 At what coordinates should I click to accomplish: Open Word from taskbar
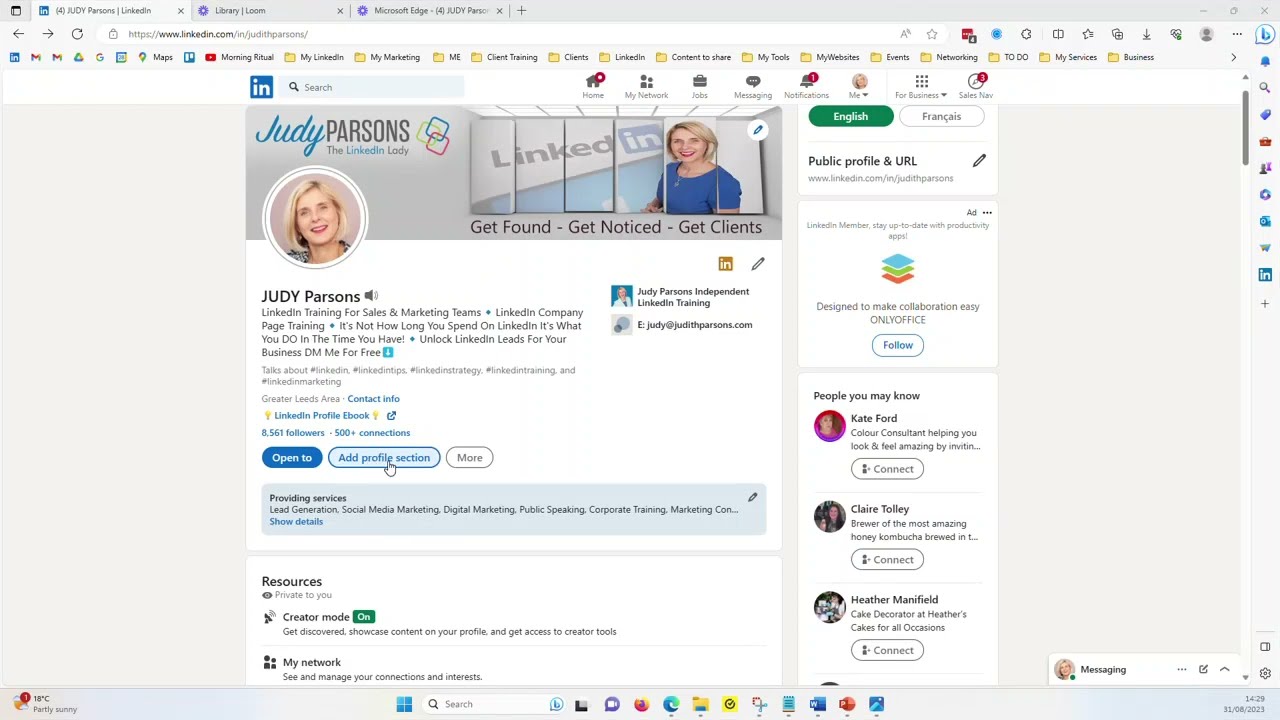coord(818,704)
